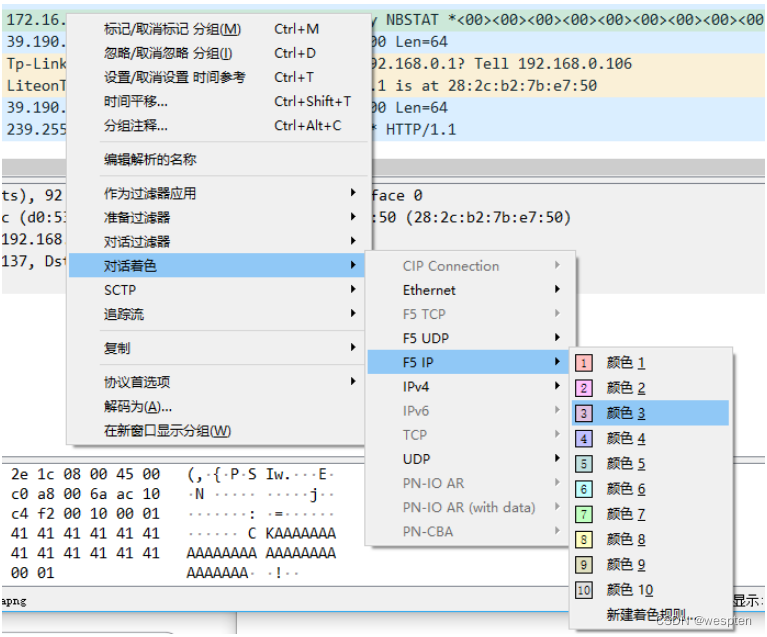Click 新建着色规则 menu entry
The width and height of the screenshot is (767, 637).
click(x=651, y=614)
